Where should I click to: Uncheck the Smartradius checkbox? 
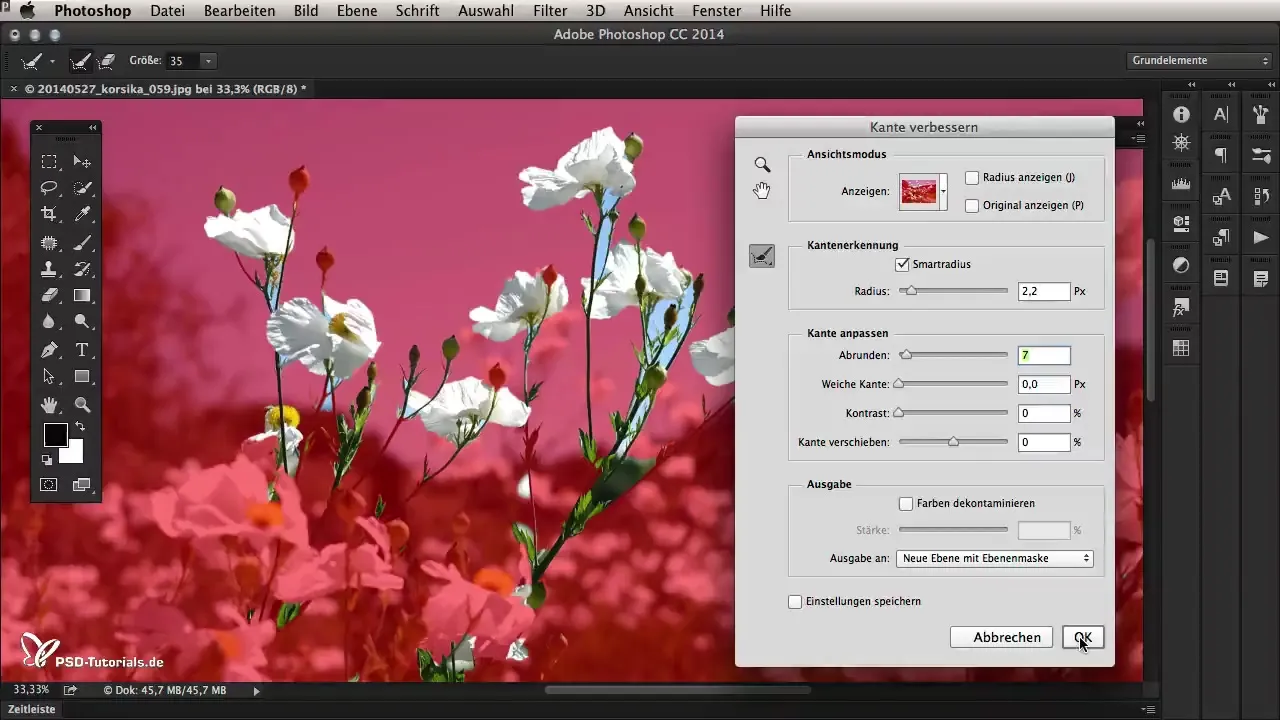tap(903, 264)
